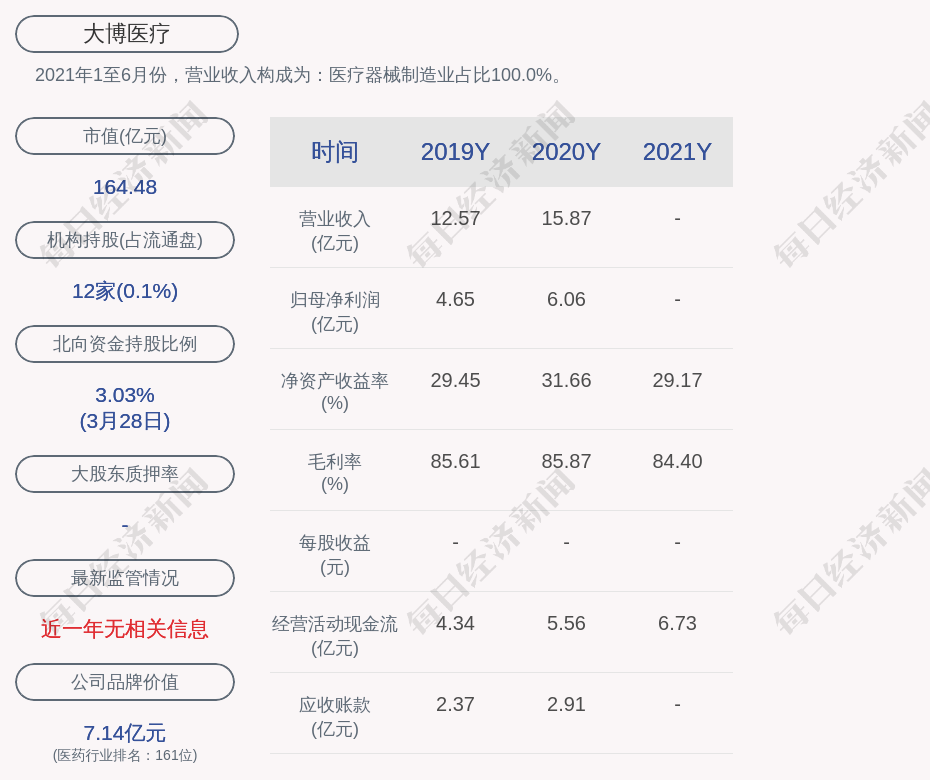
Task: Select the 大股东质押率 label
Action: (x=125, y=474)
